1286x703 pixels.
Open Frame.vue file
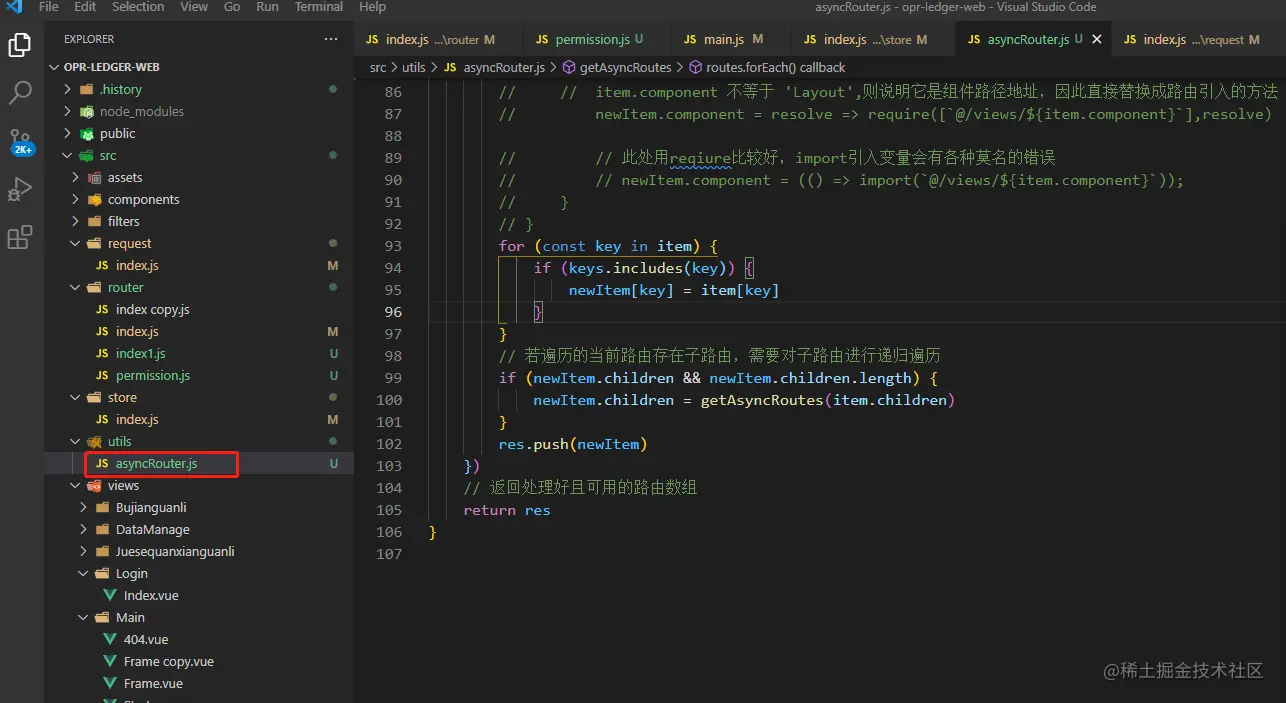click(x=153, y=683)
